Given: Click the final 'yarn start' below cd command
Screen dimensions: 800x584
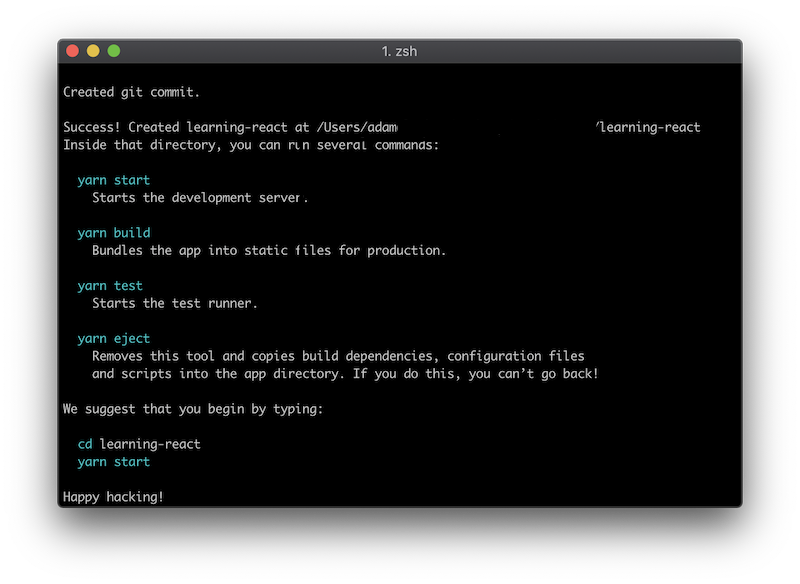Looking at the screenshot, I should (114, 462).
